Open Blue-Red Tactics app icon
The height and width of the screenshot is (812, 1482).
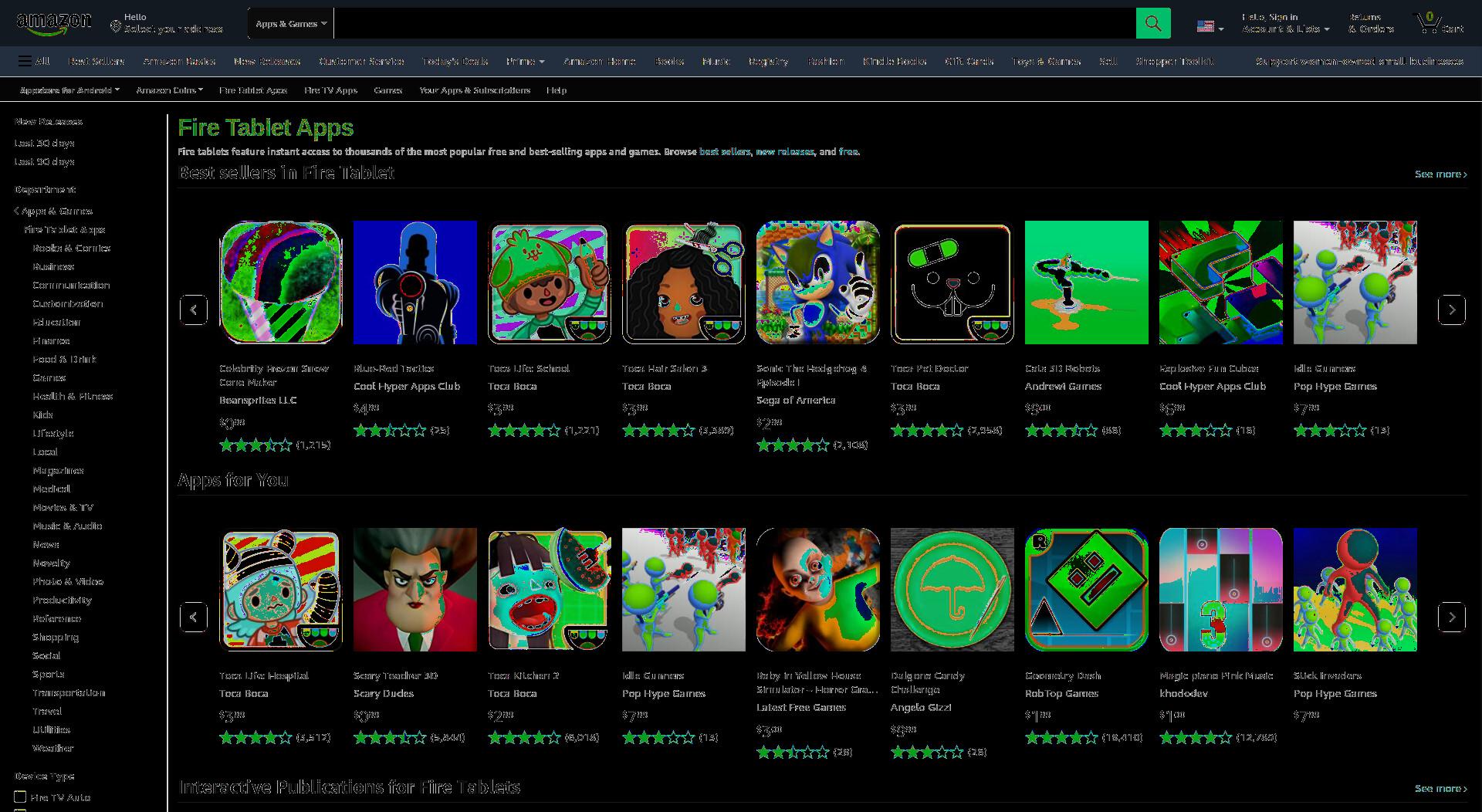point(414,283)
